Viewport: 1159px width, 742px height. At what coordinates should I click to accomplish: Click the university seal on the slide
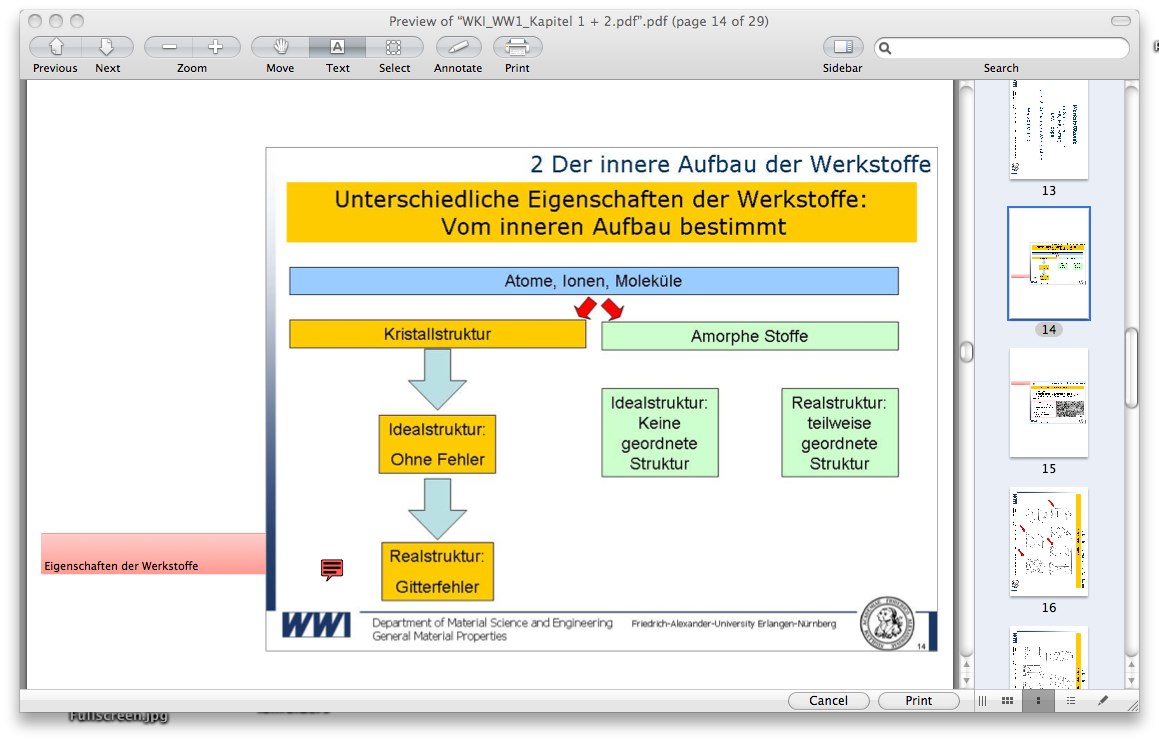(x=887, y=623)
